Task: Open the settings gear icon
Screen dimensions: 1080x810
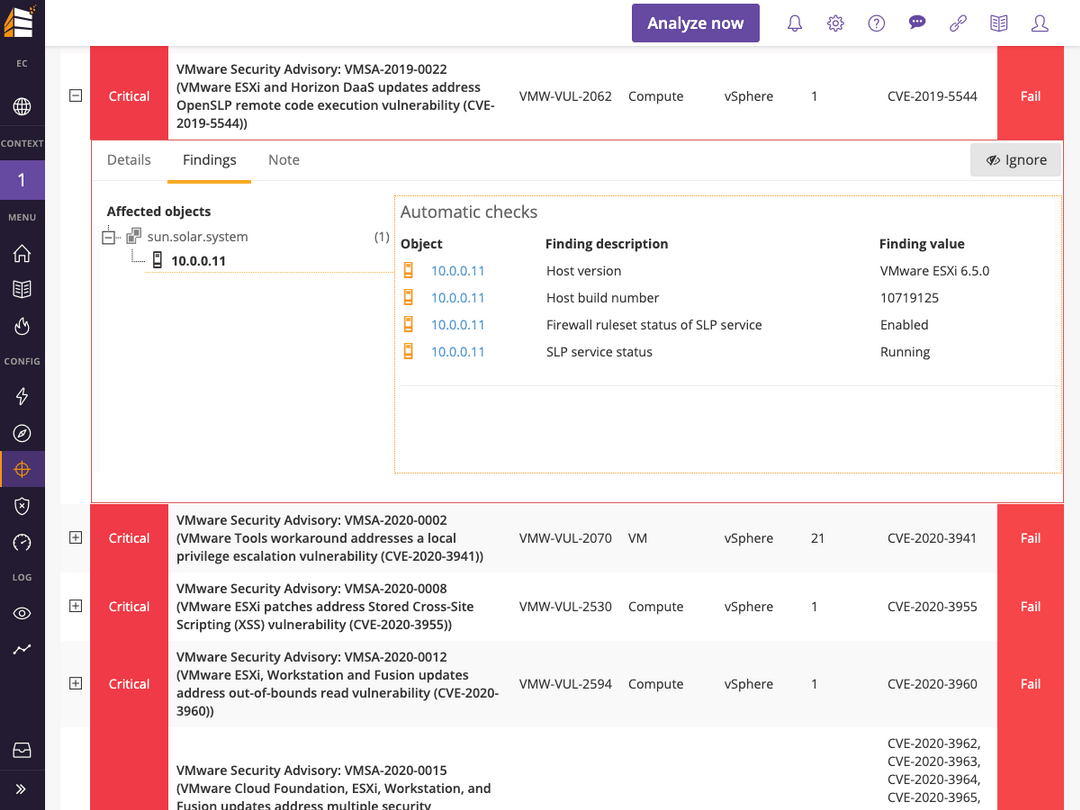Action: click(x=835, y=22)
